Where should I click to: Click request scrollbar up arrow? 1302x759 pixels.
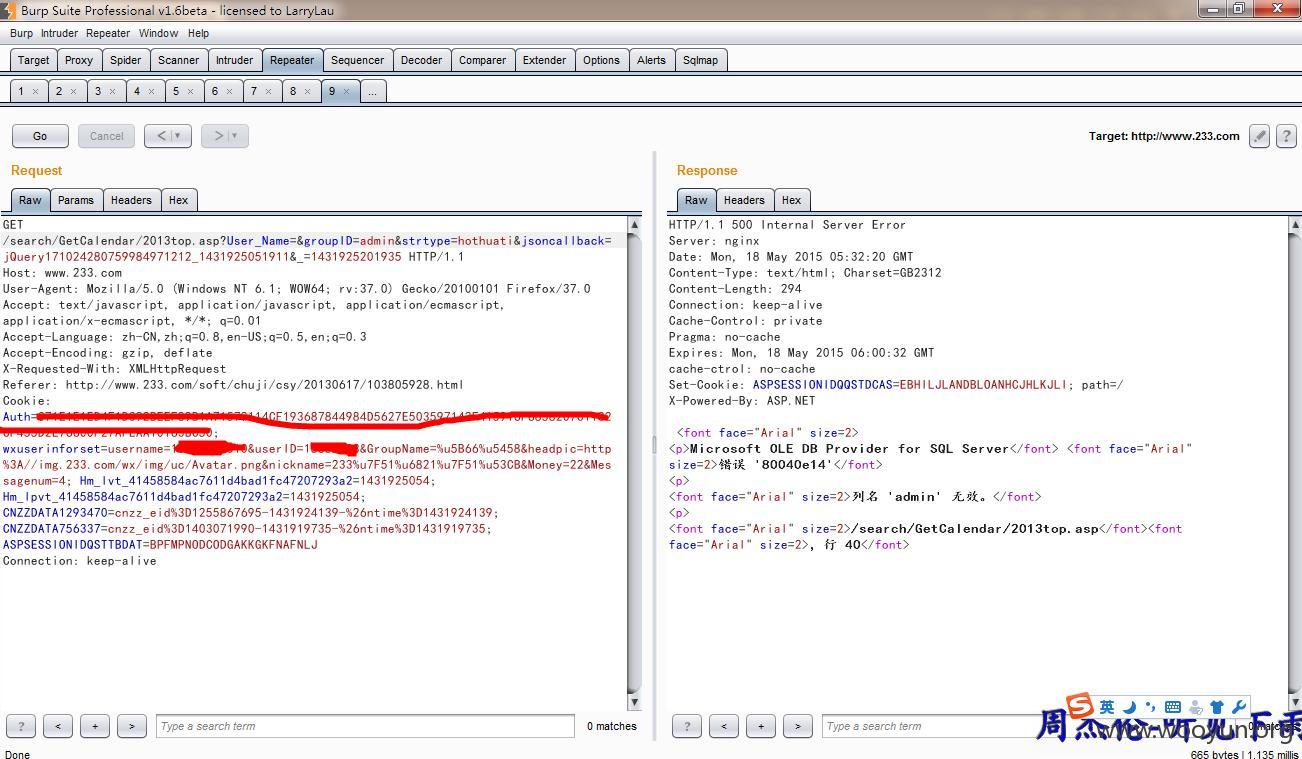[x=634, y=225]
